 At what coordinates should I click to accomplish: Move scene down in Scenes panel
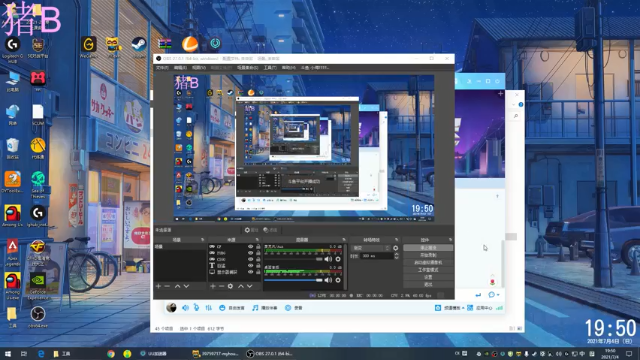coord(187,287)
